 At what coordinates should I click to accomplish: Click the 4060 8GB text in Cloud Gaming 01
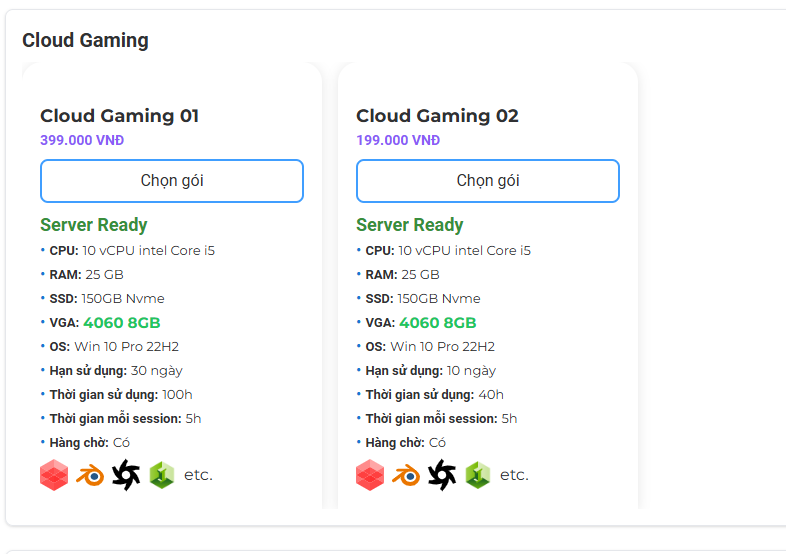tap(122, 323)
